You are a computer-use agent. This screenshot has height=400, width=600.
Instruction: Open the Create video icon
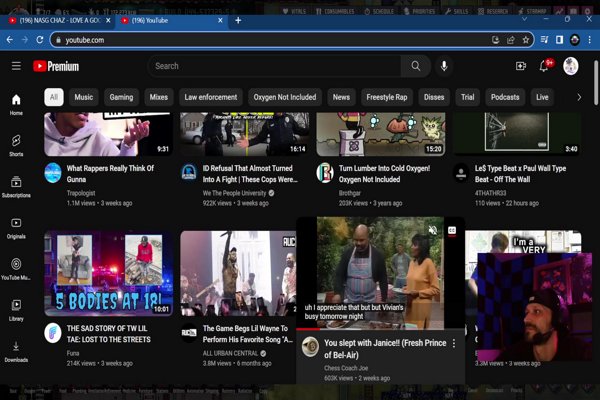pyautogui.click(x=521, y=66)
